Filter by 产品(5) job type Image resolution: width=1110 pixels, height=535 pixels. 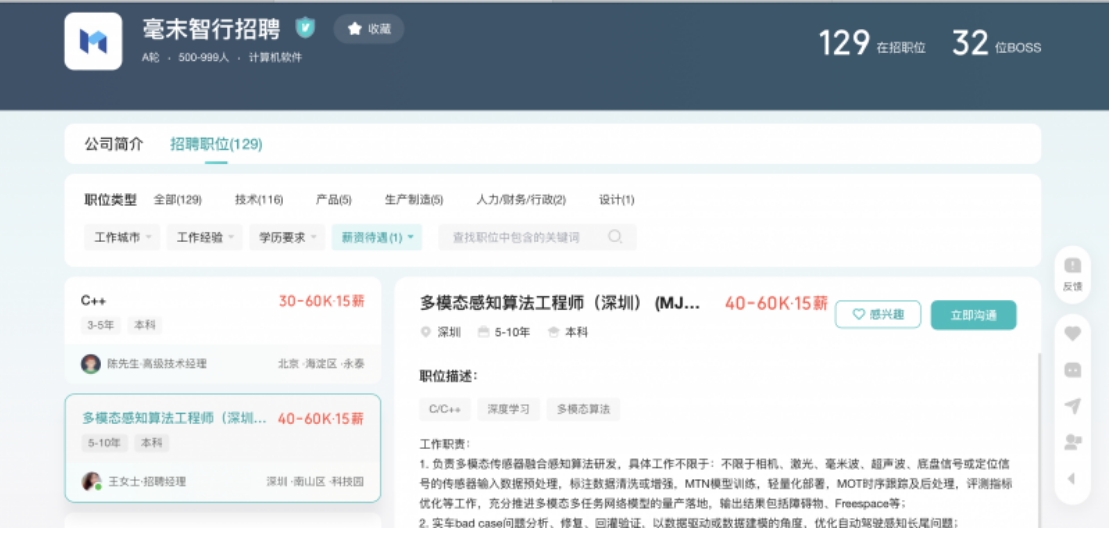(333, 200)
